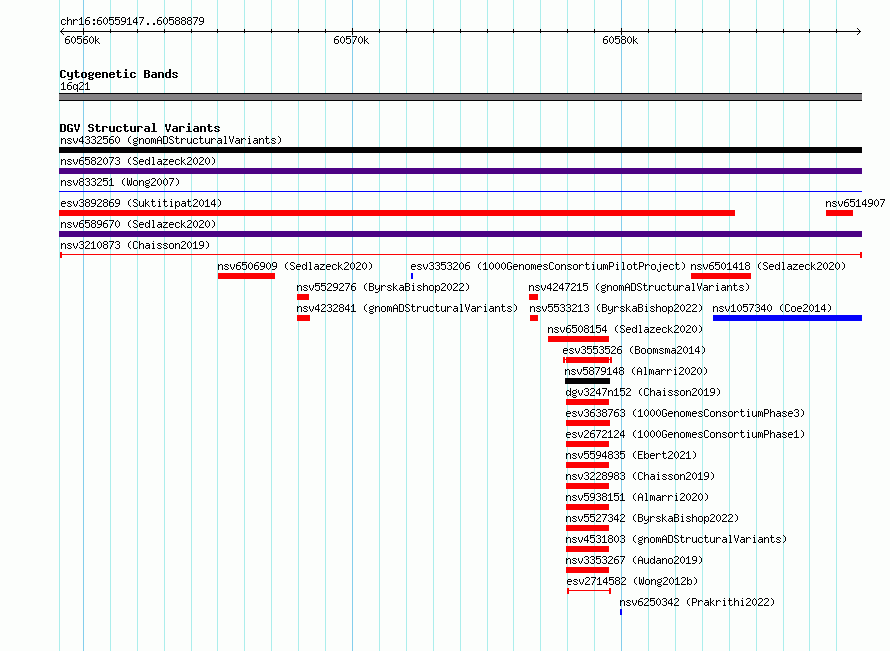Screen dimensions: 890x651
Task: Open the nsv833251 (Wong2007) variant
Action: (120, 182)
